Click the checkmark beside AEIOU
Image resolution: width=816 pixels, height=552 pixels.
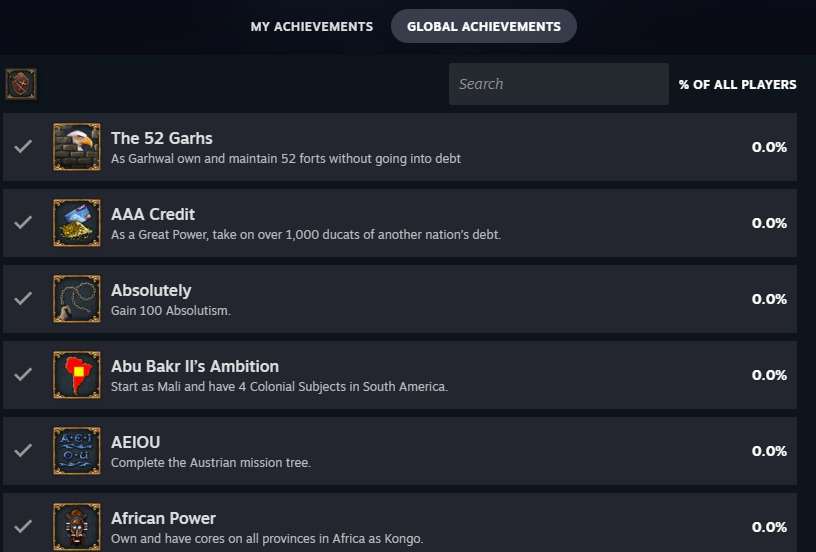pyautogui.click(x=23, y=450)
